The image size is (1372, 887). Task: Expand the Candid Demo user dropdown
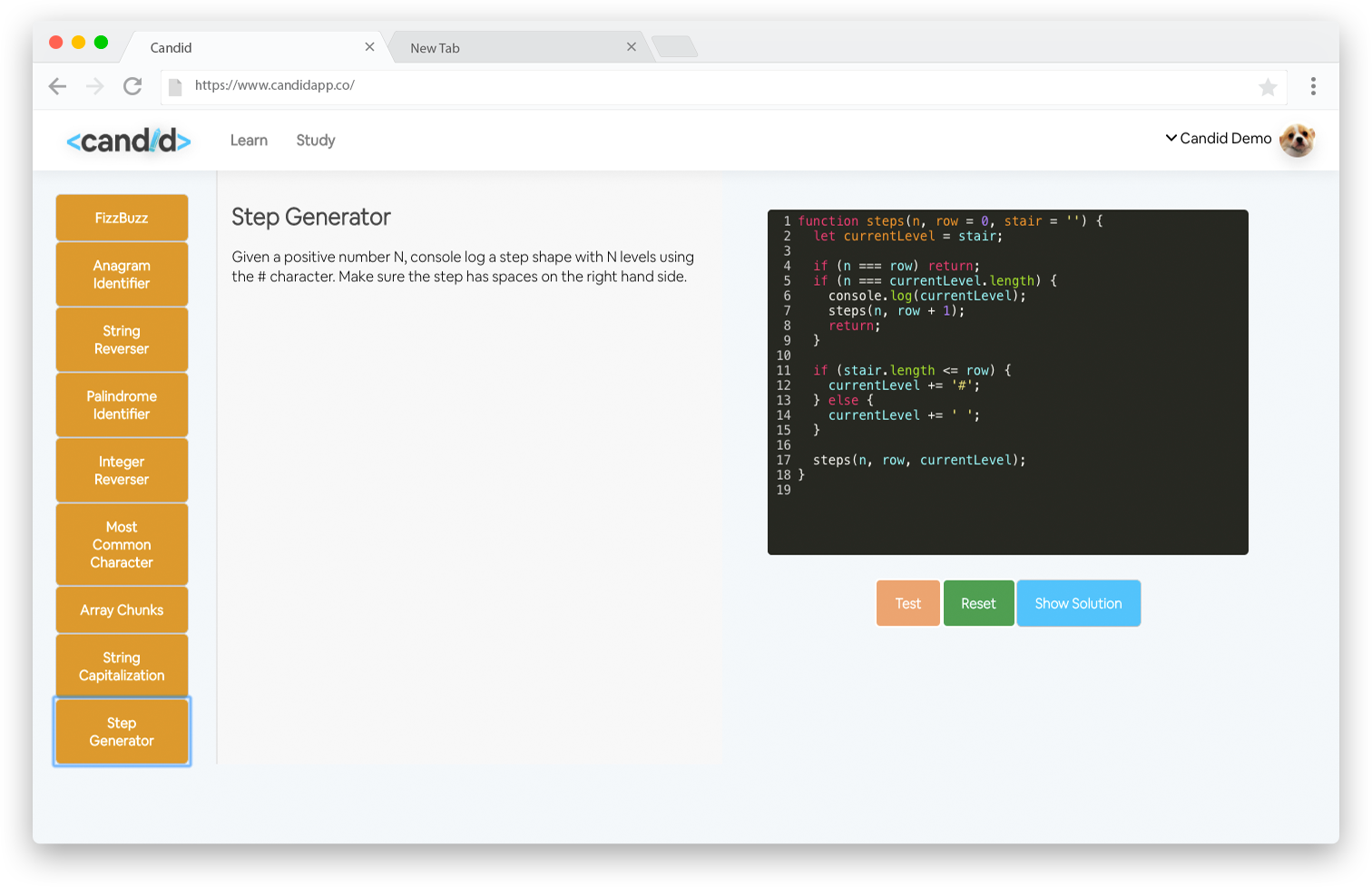1219,139
